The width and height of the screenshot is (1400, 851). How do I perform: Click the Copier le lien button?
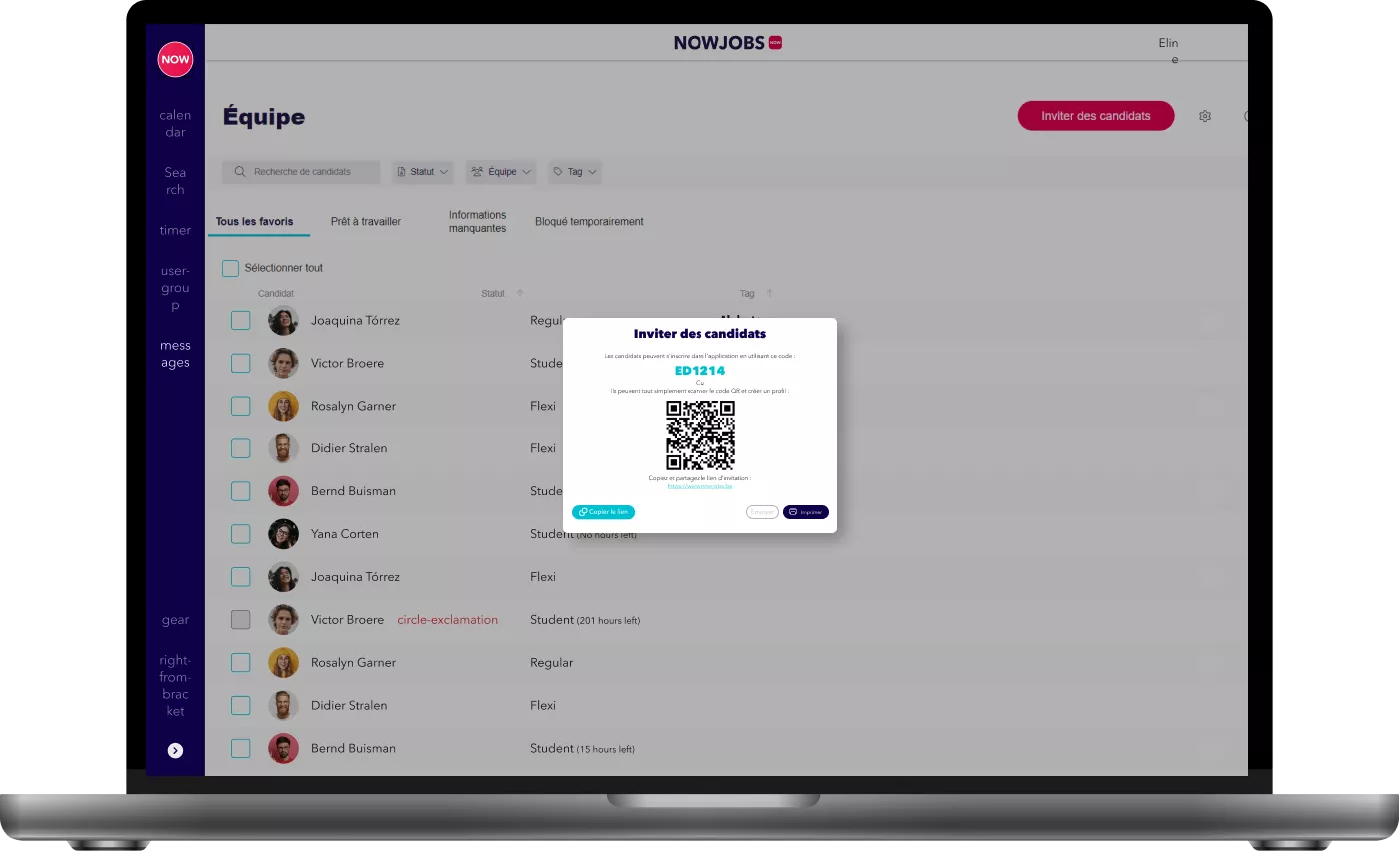click(603, 512)
